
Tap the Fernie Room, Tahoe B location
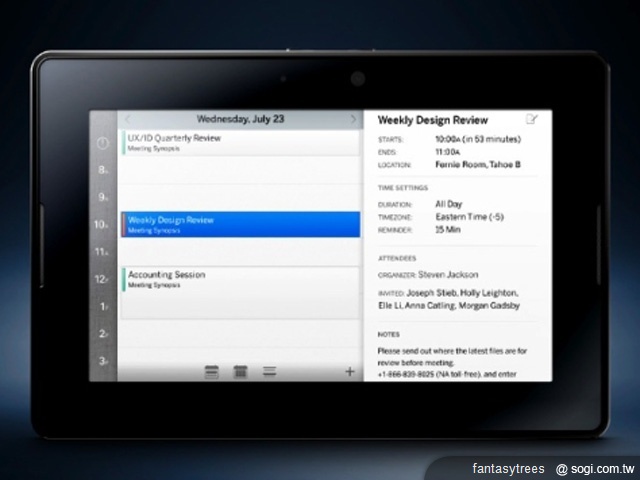click(478, 163)
